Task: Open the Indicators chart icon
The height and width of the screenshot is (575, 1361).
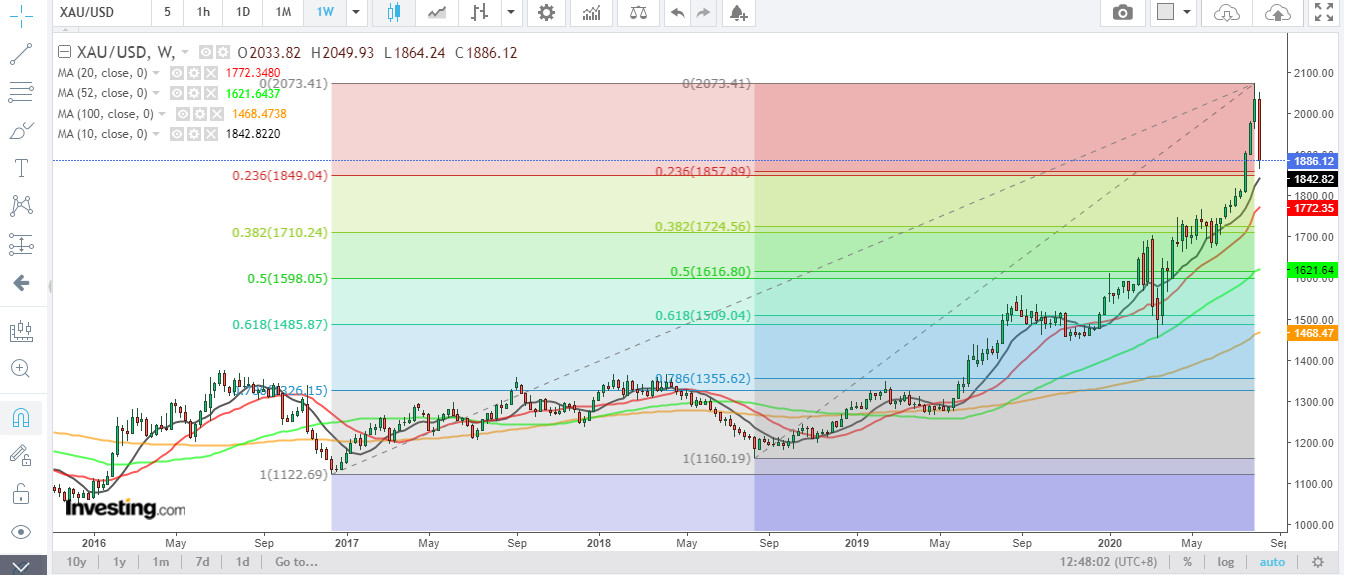Action: click(x=592, y=13)
